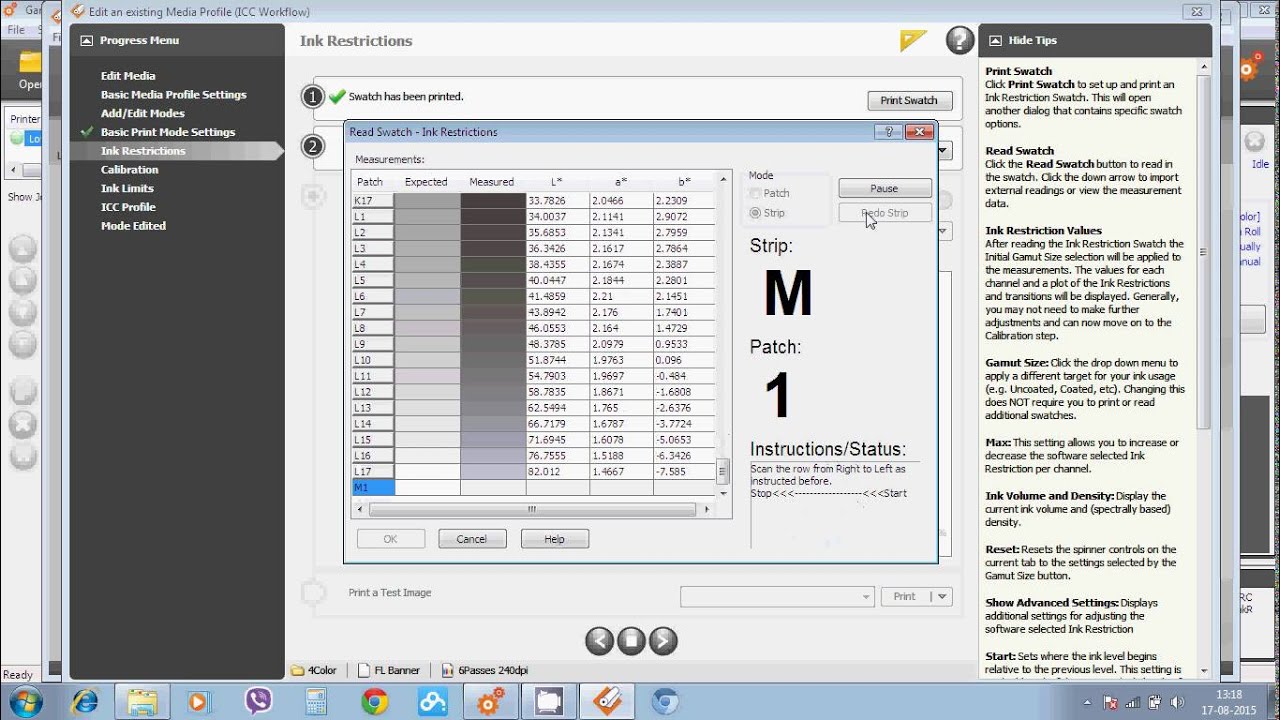The height and width of the screenshot is (720, 1280).
Task: Go to Add/Edit Modes step
Action: coord(143,113)
